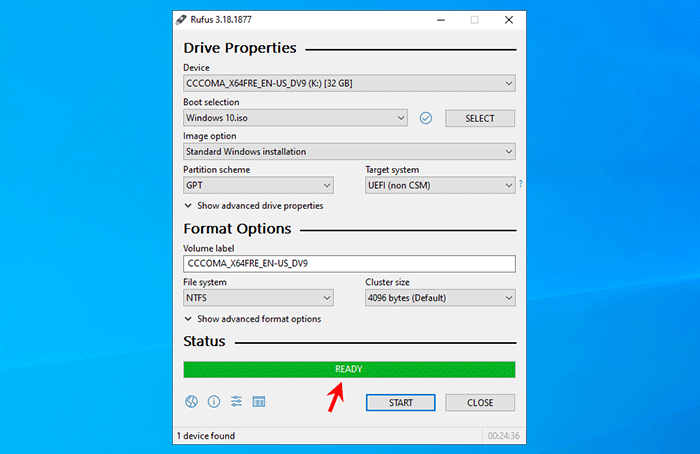This screenshot has height=454, width=700.
Task: Click the ISO checksum checkmark icon
Action: tap(426, 118)
